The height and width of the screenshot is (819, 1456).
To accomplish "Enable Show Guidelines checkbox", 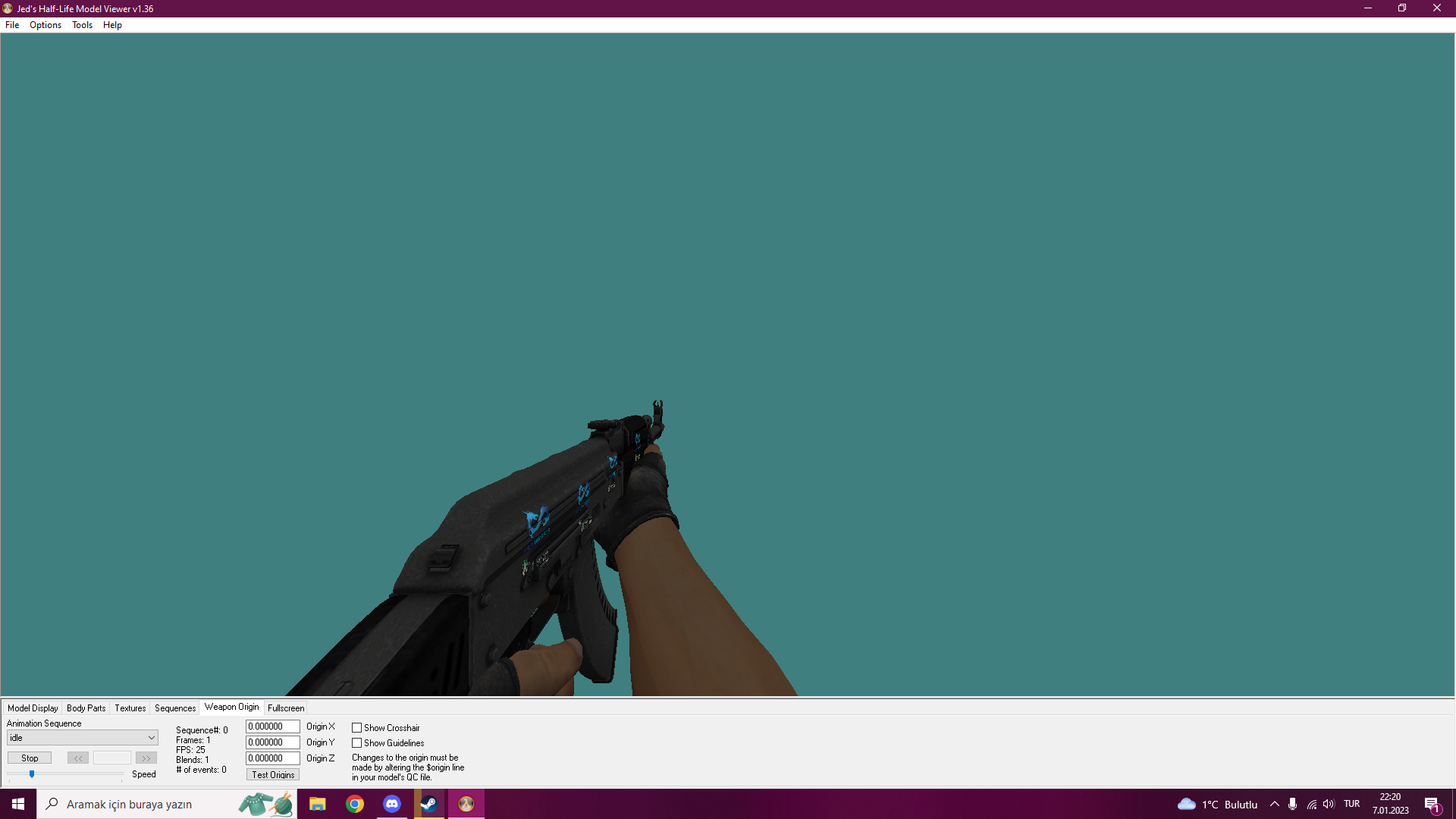I will click(356, 743).
